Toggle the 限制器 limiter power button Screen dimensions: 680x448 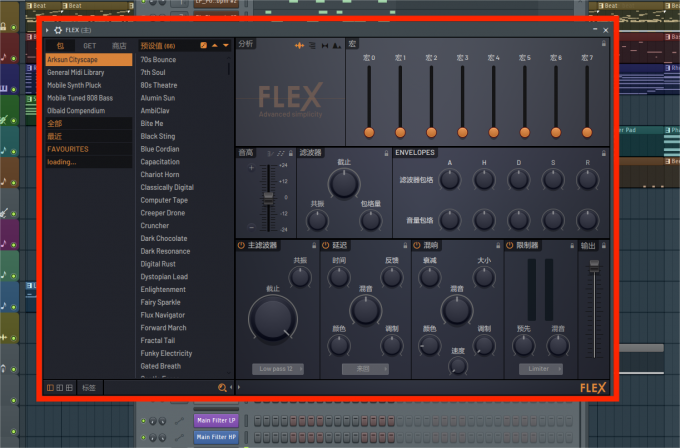(510, 245)
